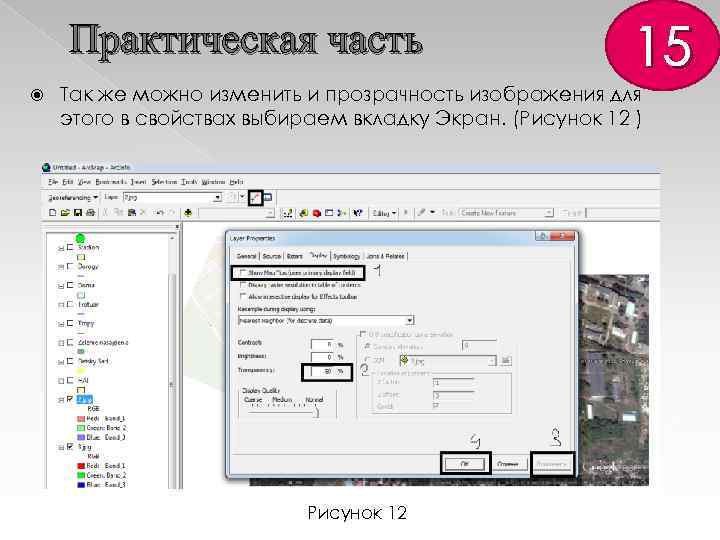This screenshot has width=720, height=540.
Task: Click the Apply button in Layer Properties
Action: (x=551, y=464)
